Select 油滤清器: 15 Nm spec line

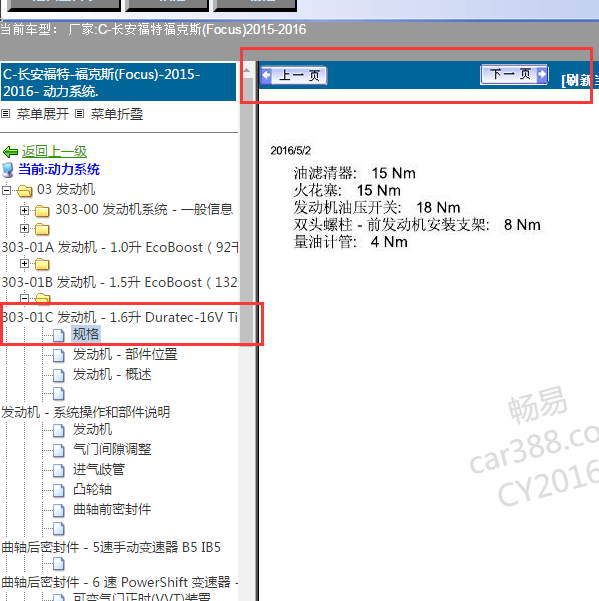tap(355, 173)
